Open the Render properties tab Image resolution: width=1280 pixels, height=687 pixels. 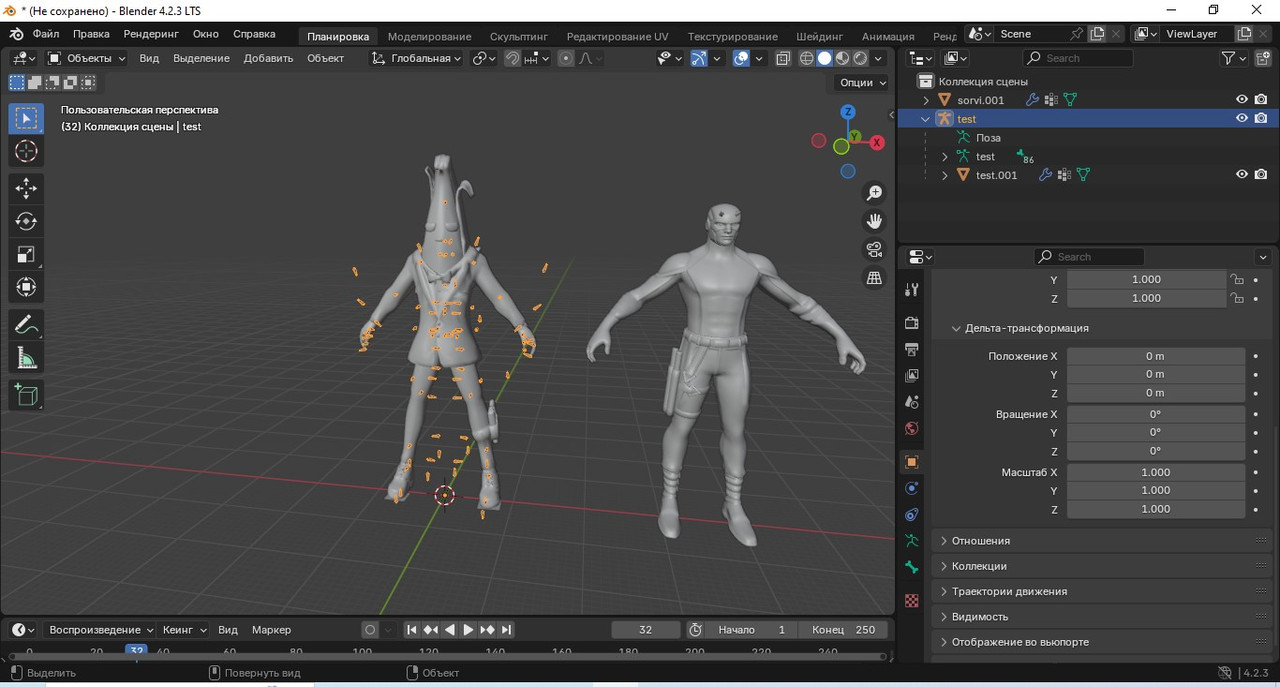[911, 323]
